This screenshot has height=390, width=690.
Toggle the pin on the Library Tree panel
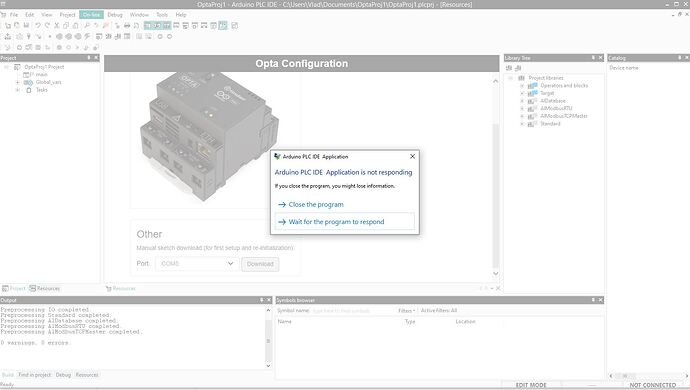point(593,58)
